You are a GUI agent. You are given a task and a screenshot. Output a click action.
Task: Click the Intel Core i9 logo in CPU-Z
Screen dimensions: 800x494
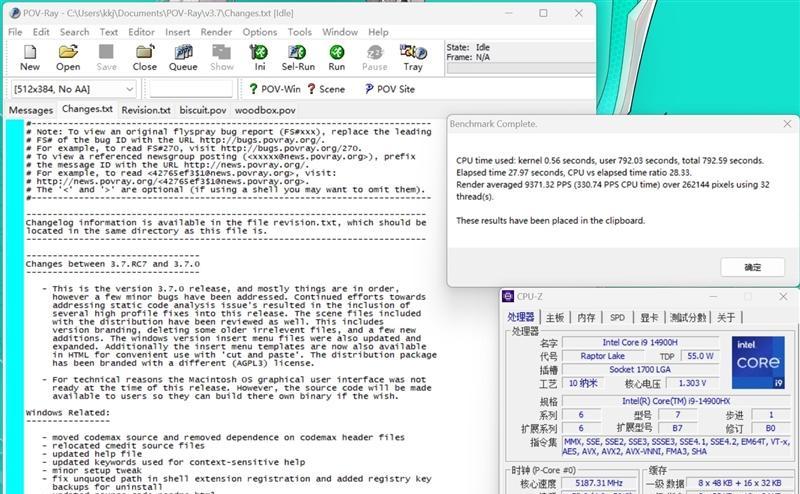[x=758, y=362]
